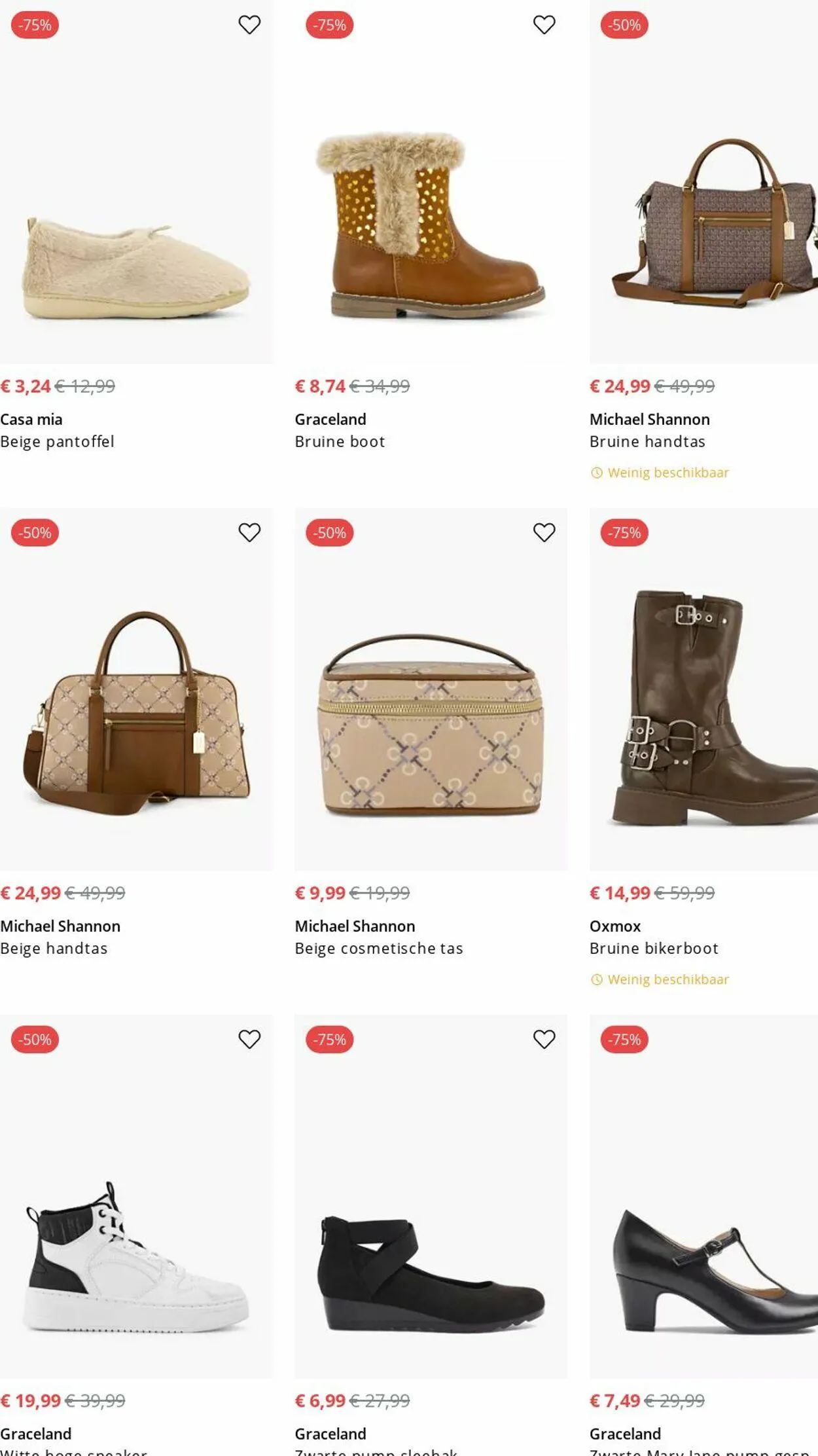Click the € 8,74 price of Bruine boot
818x1456 pixels.
320,386
